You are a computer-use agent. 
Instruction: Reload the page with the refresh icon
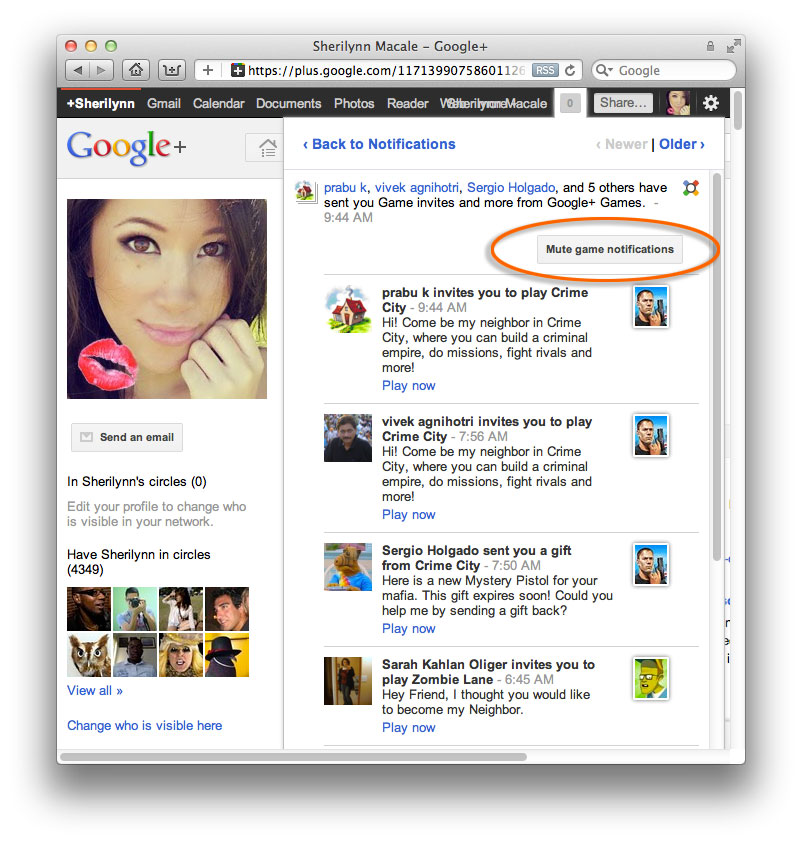pyautogui.click(x=570, y=70)
